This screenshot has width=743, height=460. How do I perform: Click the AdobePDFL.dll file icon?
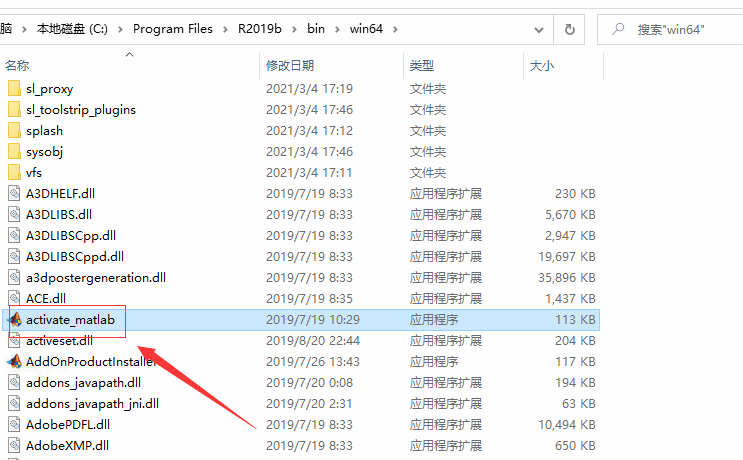coord(14,424)
